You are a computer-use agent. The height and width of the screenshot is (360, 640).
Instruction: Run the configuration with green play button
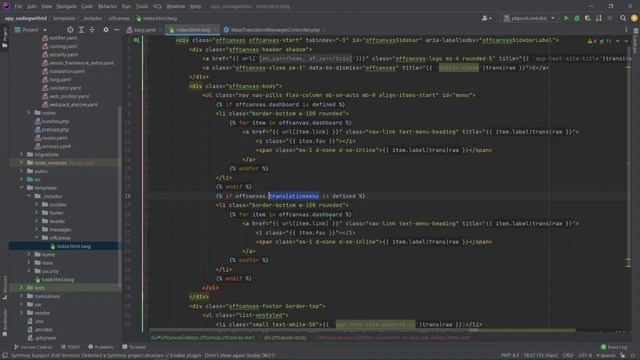(x=566, y=18)
